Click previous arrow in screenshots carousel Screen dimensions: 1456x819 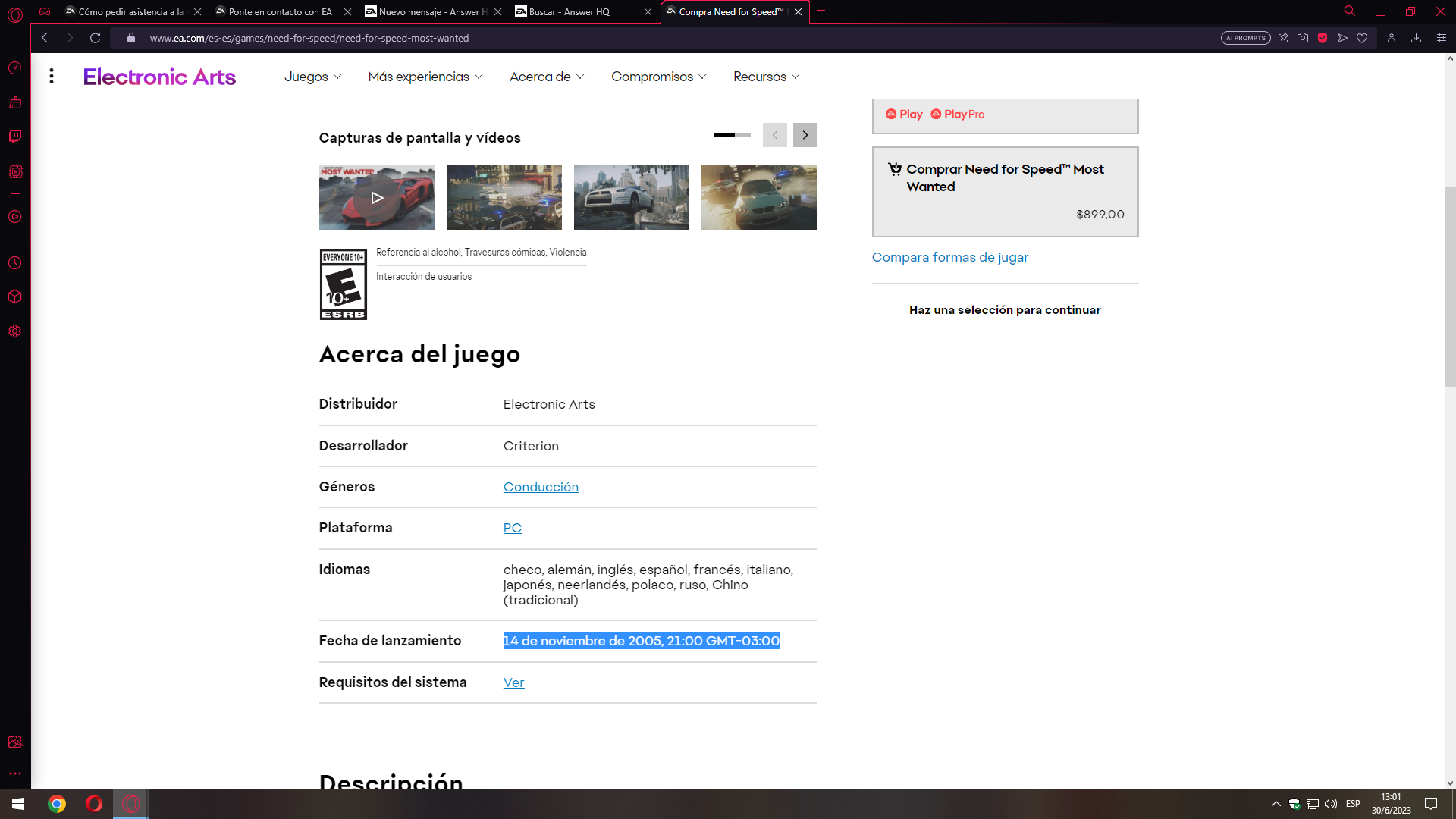coord(775,135)
